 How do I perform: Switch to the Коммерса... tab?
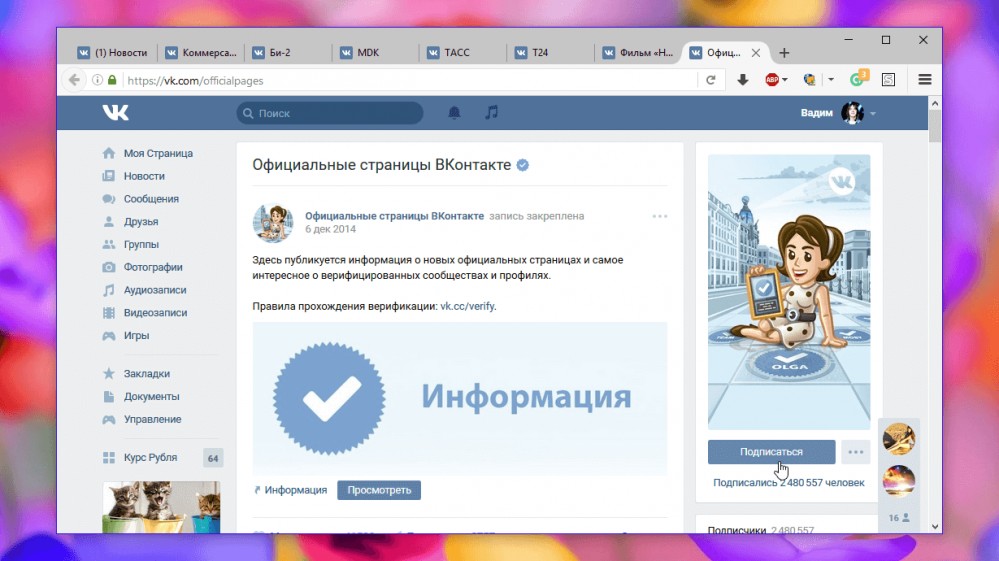point(201,53)
